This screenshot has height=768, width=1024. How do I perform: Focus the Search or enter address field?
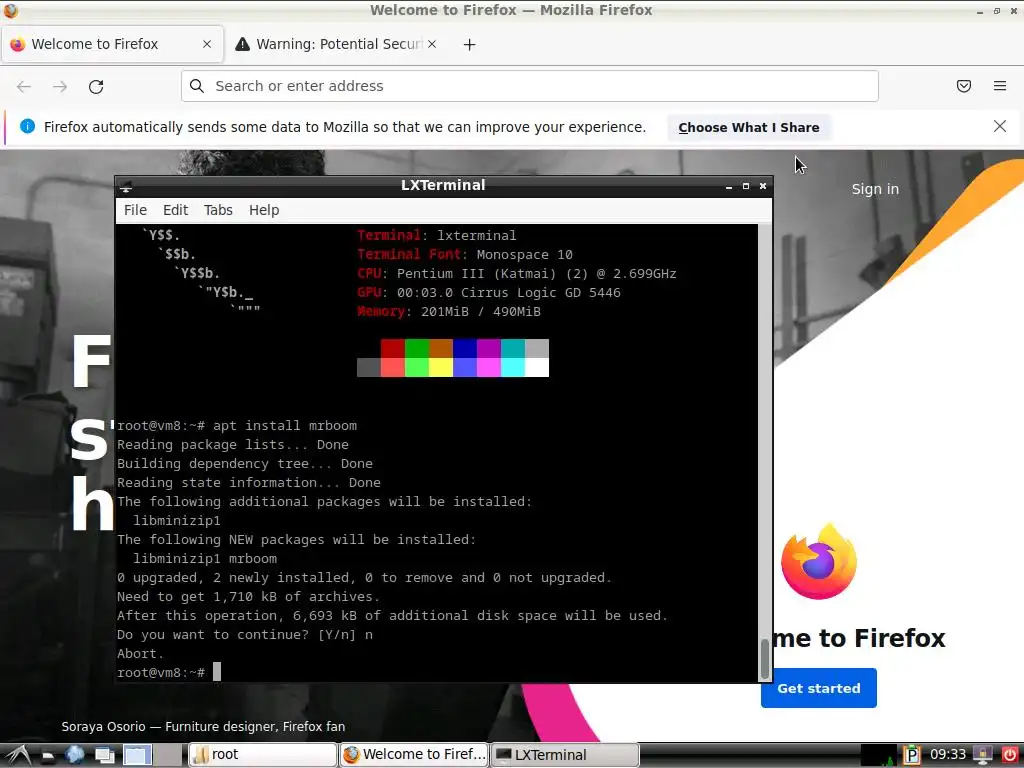point(530,86)
